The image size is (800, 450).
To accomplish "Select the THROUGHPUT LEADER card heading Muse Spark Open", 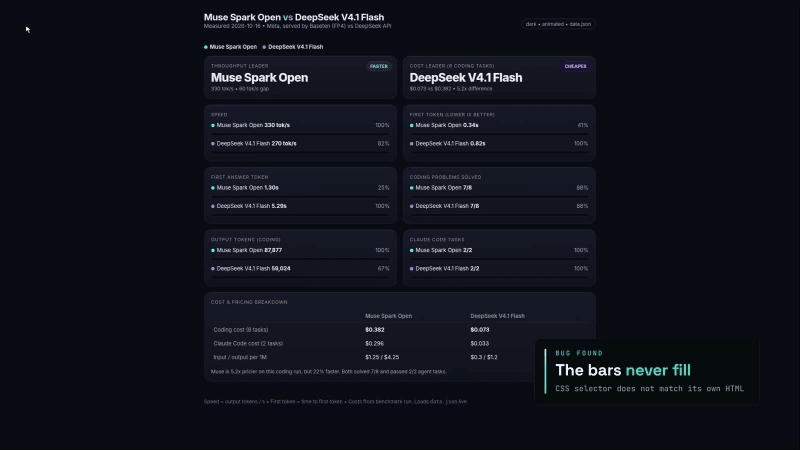I will pyautogui.click(x=259, y=78).
